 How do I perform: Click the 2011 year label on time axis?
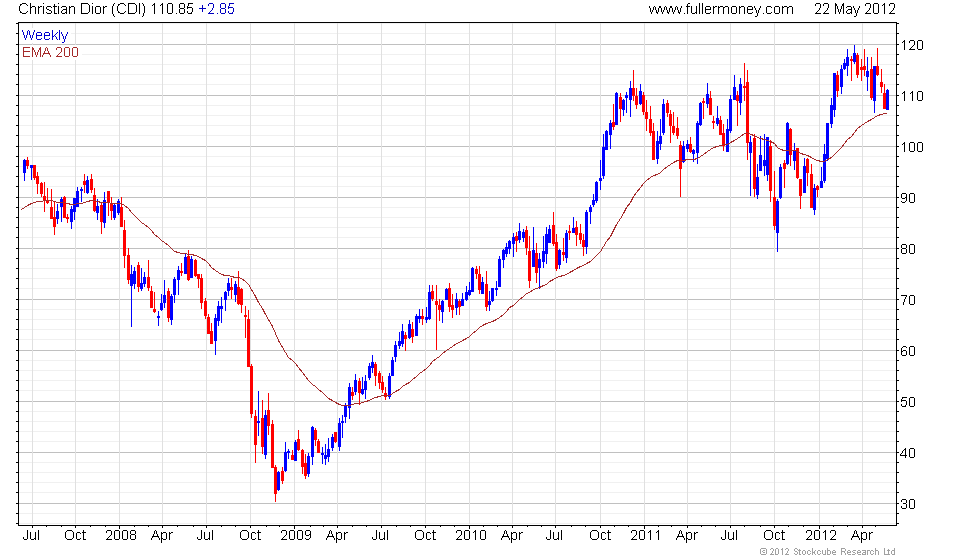click(x=646, y=536)
